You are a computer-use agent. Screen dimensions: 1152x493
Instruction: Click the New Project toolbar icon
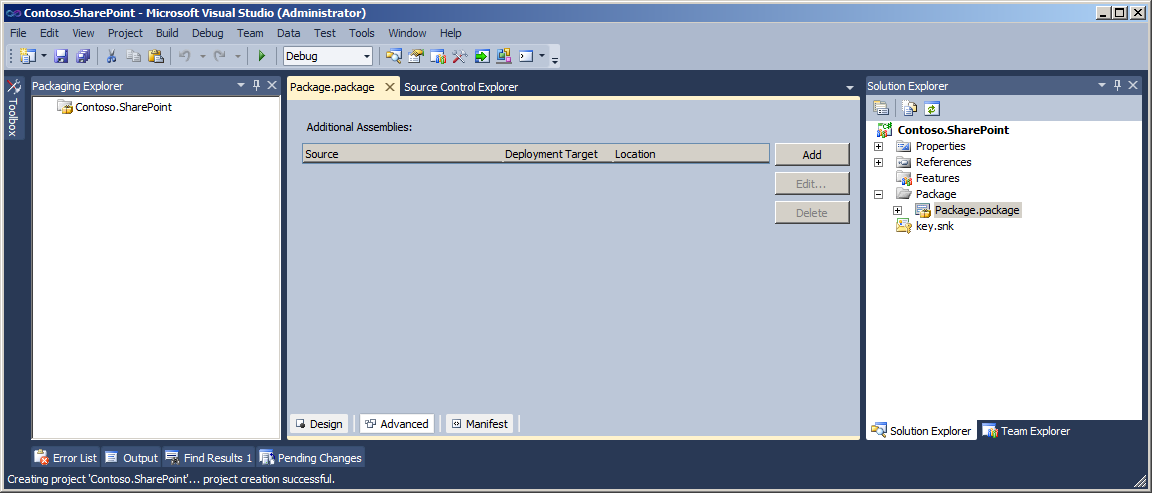(x=27, y=56)
